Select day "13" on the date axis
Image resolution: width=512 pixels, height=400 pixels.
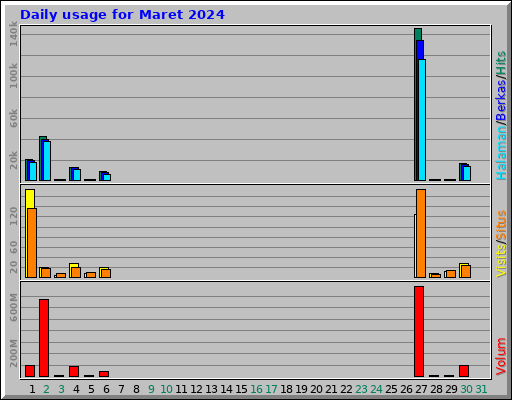[x=211, y=389]
